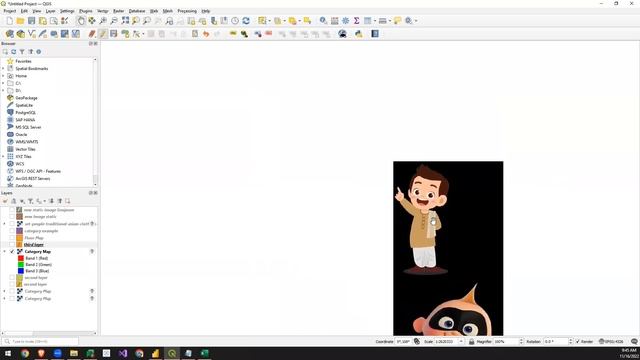Screen dimensions: 640x360
Task: Click the Browser panel vertical scrollbar
Action: click(95, 122)
